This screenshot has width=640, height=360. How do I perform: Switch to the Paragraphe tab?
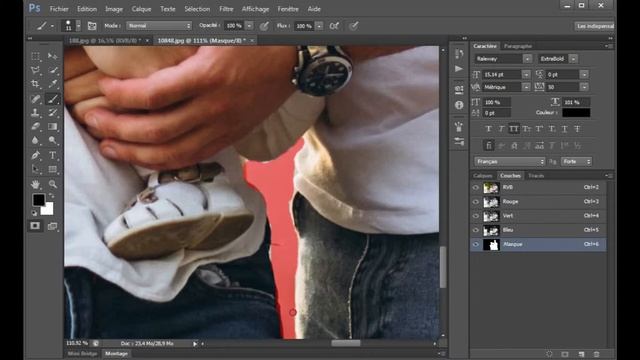coord(518,46)
